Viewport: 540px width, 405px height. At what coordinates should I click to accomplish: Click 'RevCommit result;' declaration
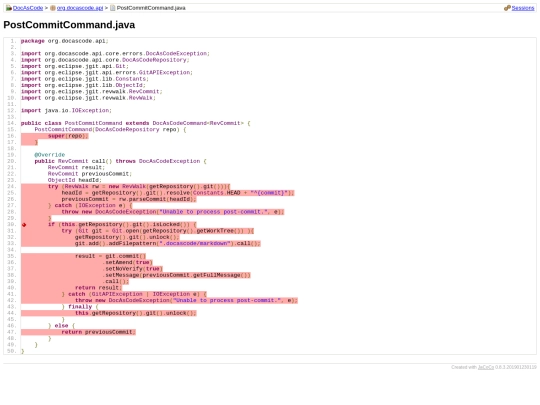click(76, 167)
